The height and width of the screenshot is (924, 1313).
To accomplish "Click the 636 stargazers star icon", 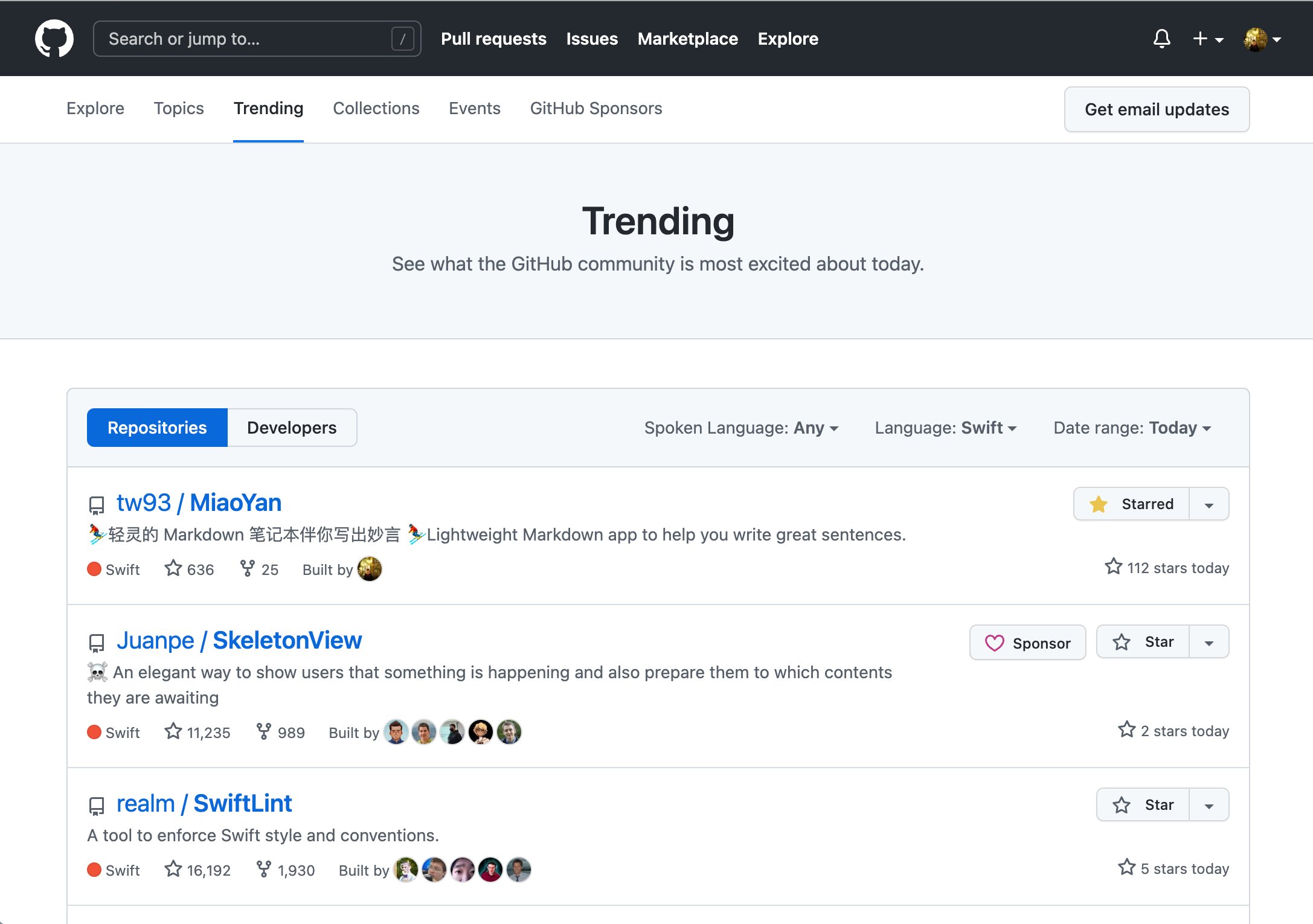I will [x=173, y=568].
